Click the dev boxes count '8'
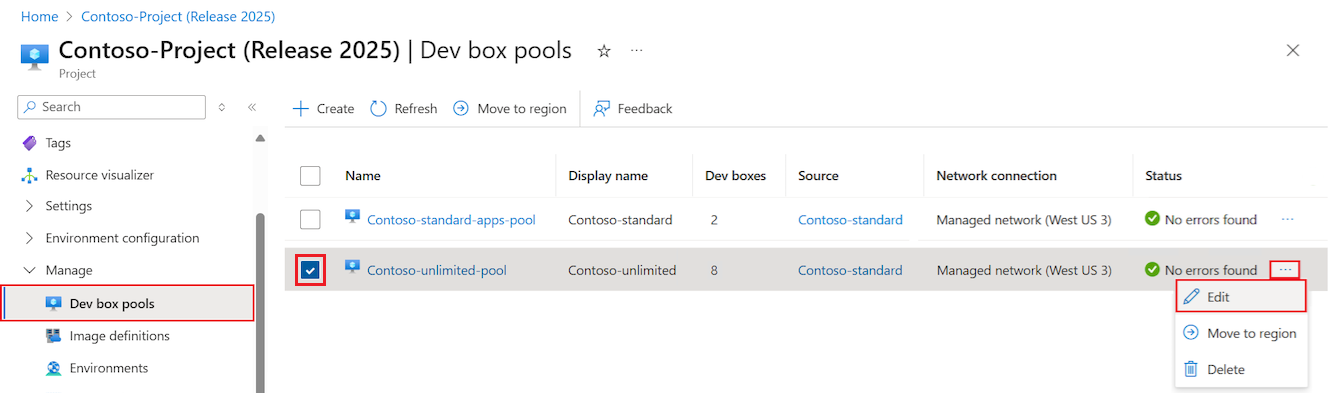 tap(714, 270)
